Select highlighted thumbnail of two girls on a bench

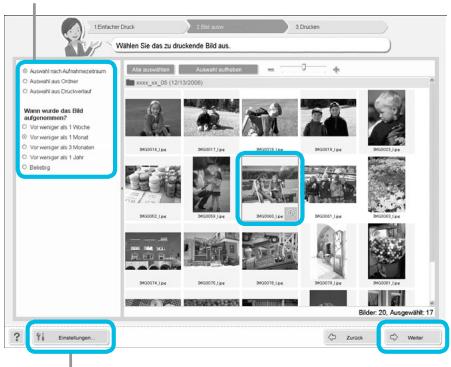click(x=270, y=184)
